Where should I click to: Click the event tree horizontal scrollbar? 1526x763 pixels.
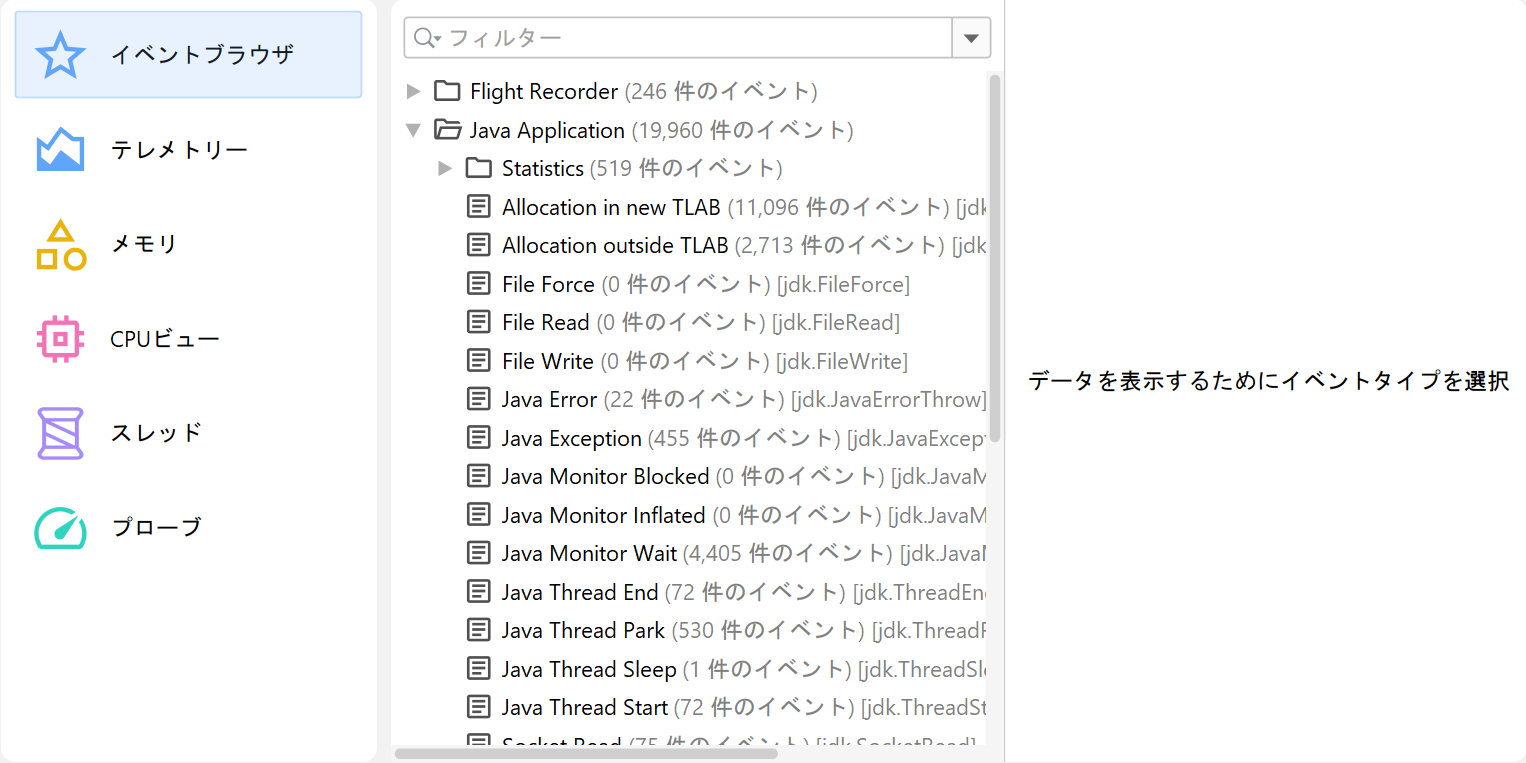586,753
